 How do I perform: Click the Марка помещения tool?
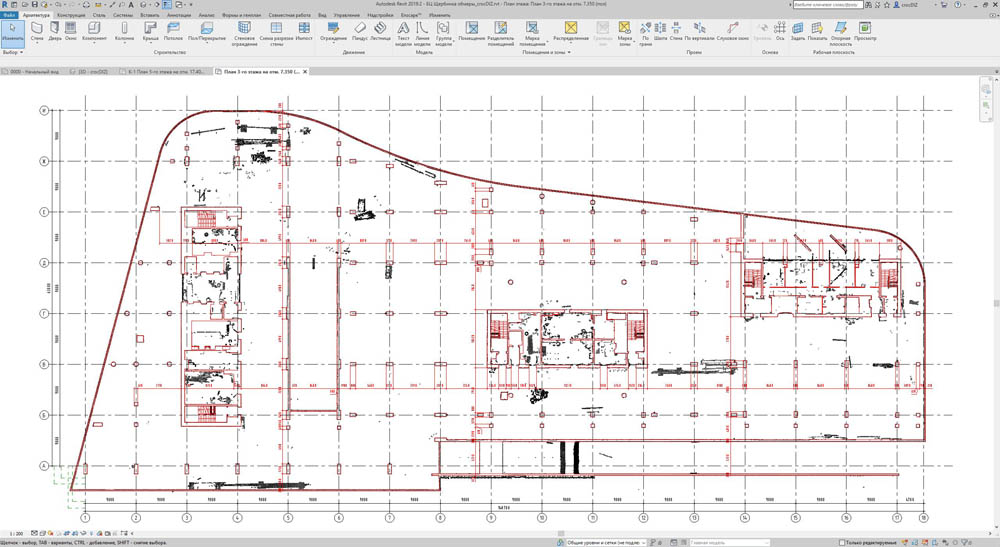click(x=532, y=34)
